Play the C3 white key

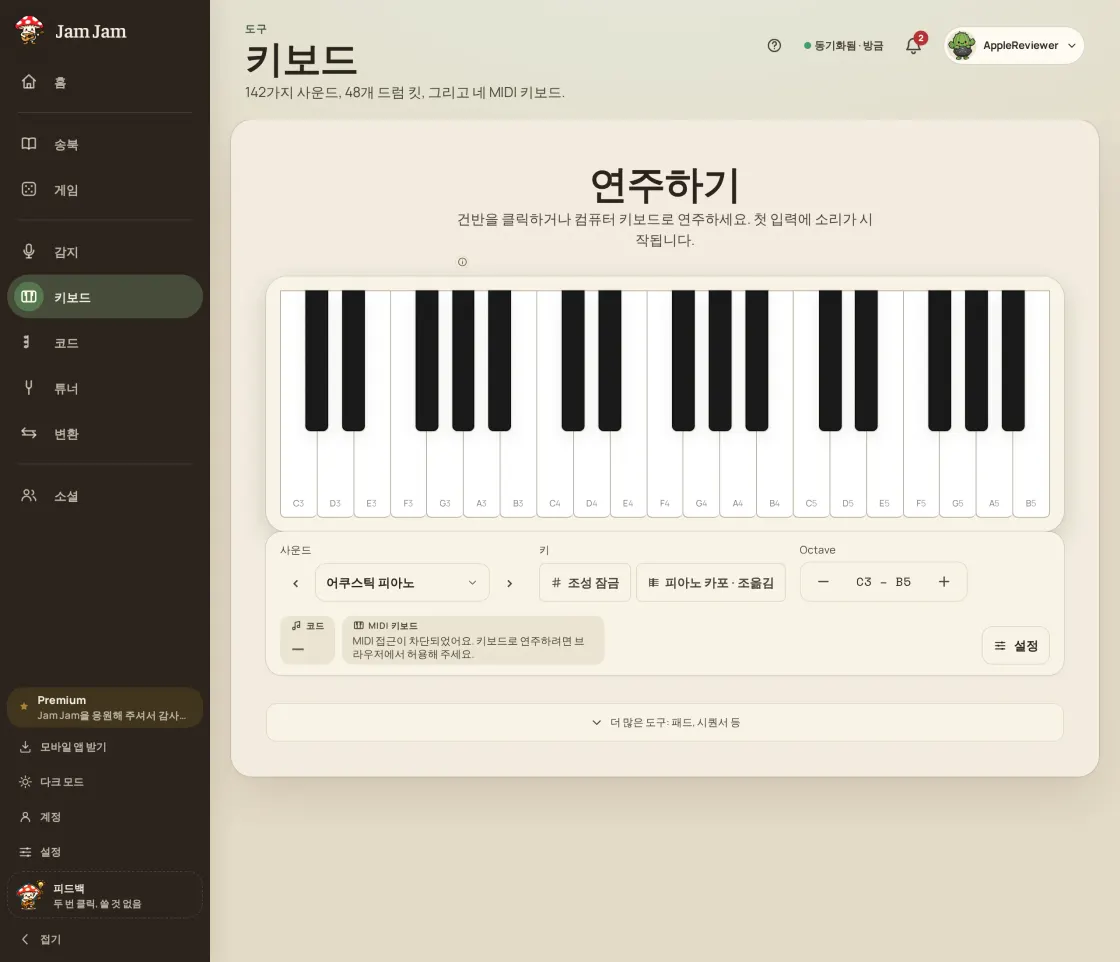coord(299,475)
